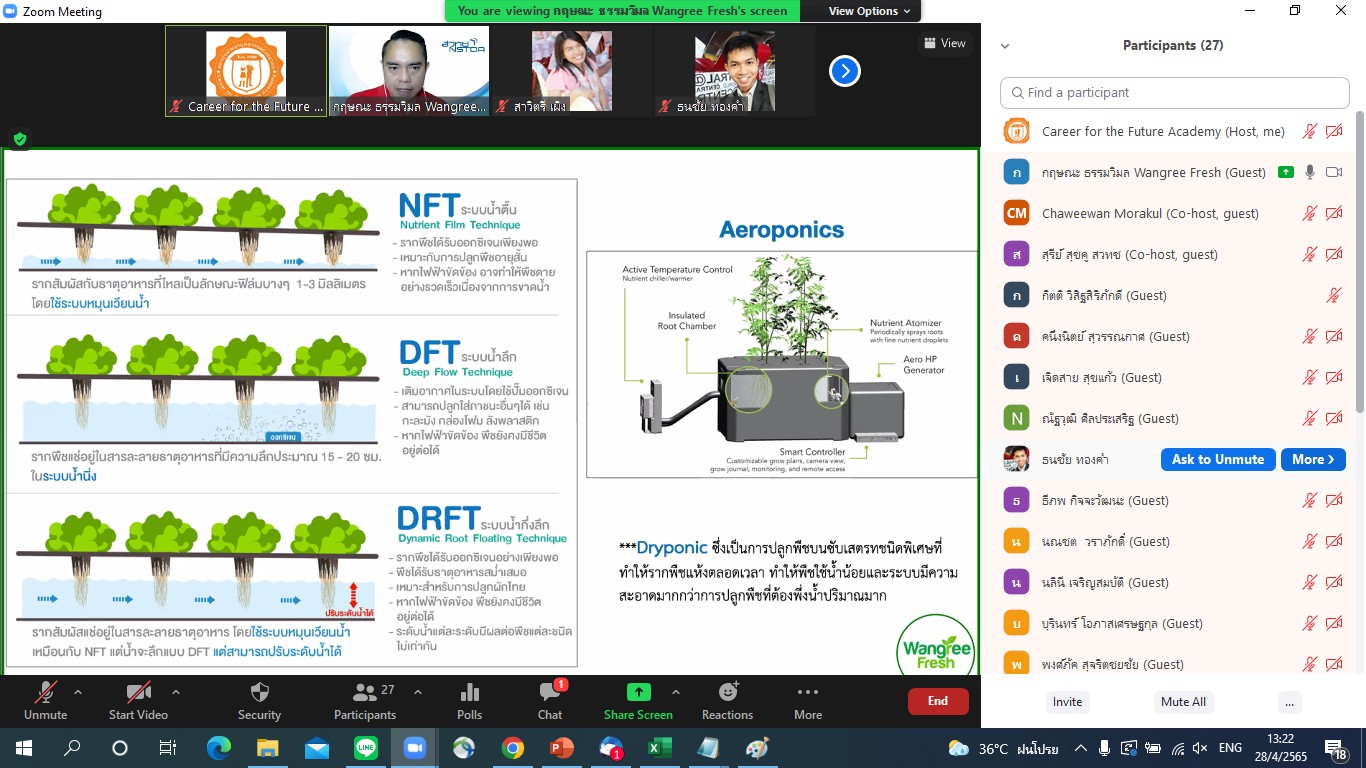Open the Polls icon
1366x768 pixels.
(469, 692)
